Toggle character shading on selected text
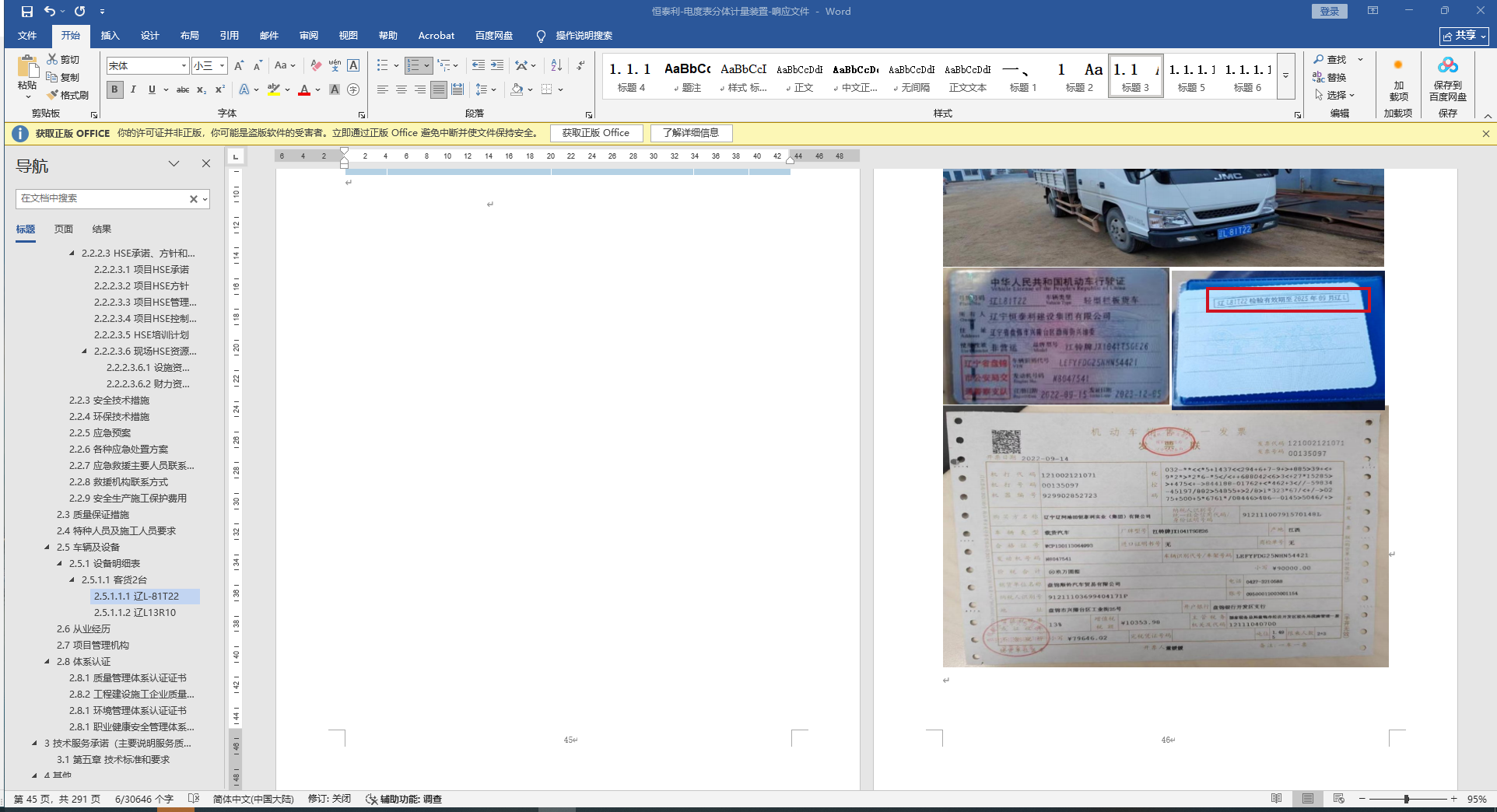 coord(335,90)
